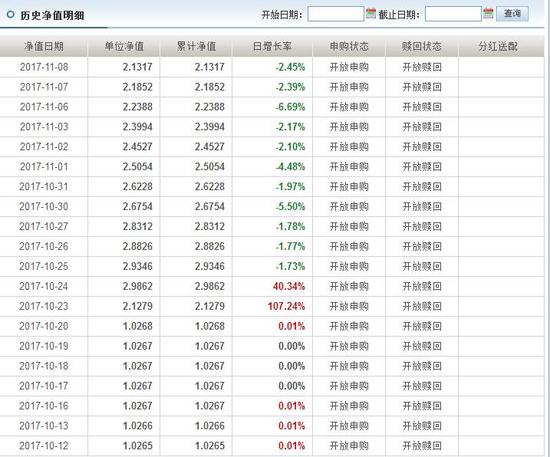Image resolution: width=550 pixels, height=457 pixels.
Task: Select the date 2017-10-13
Action: coord(44,426)
